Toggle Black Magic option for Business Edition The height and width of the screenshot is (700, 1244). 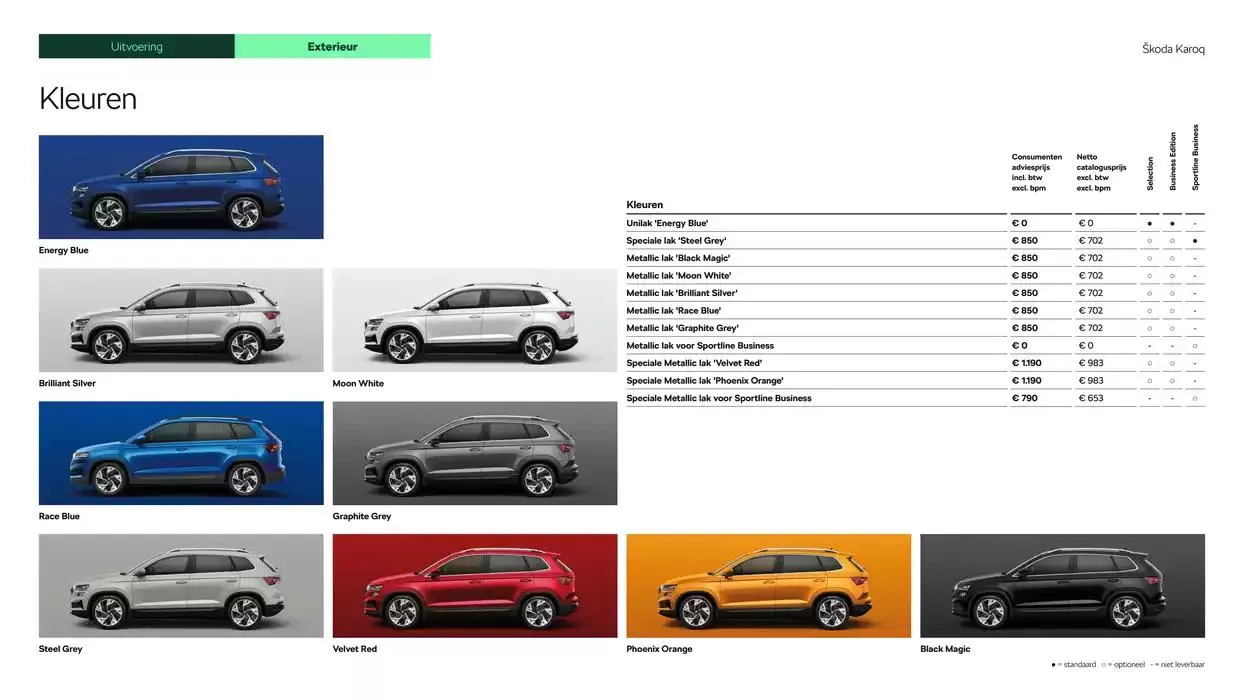pyautogui.click(x=1172, y=257)
